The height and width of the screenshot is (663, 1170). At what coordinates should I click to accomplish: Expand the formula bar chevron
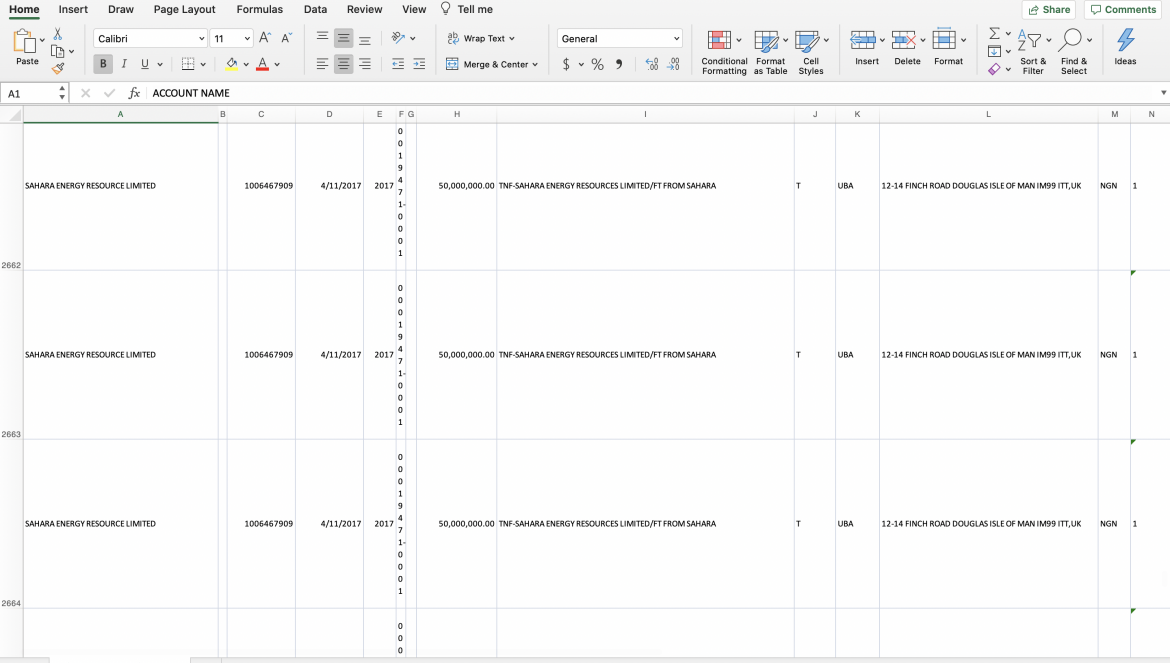pos(1163,93)
